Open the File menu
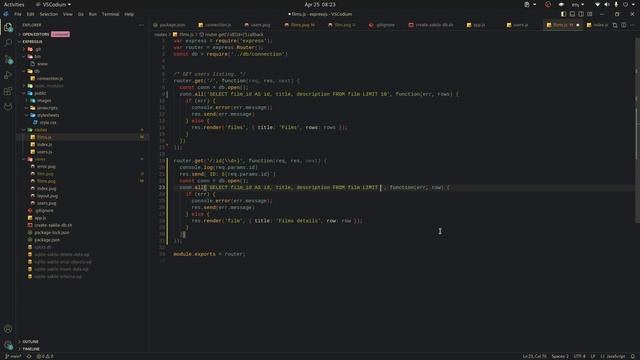 click(18, 14)
